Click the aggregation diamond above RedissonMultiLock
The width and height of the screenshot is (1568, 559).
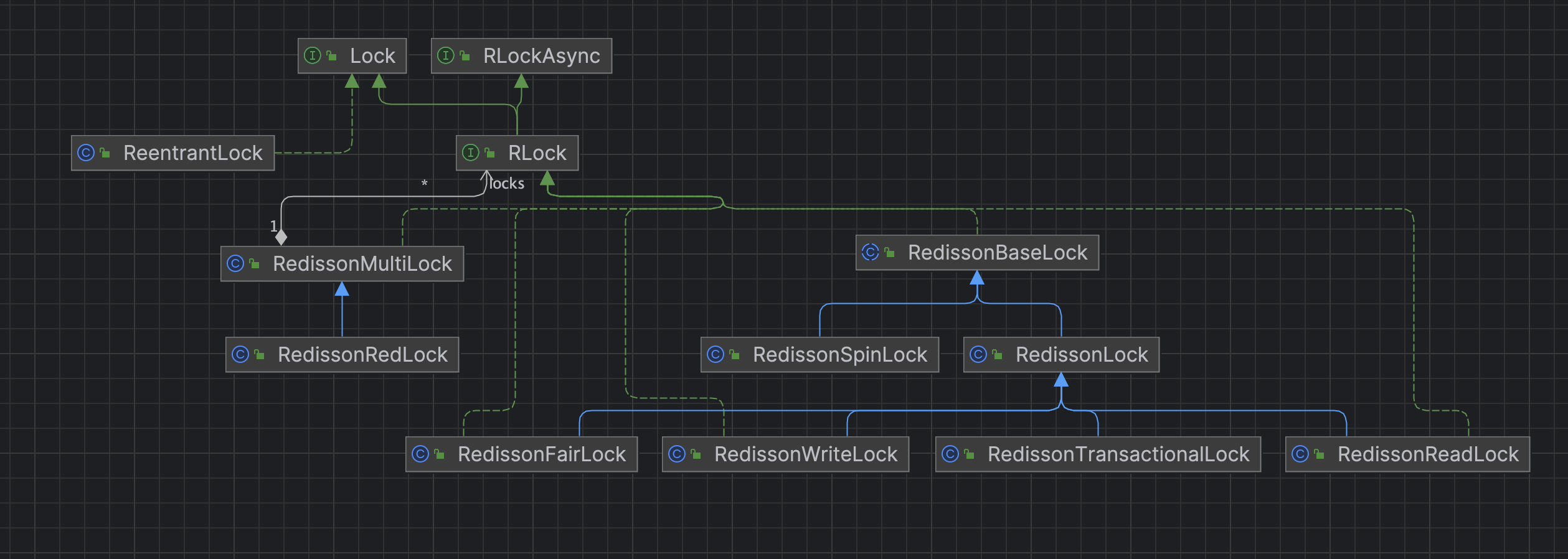(281, 237)
